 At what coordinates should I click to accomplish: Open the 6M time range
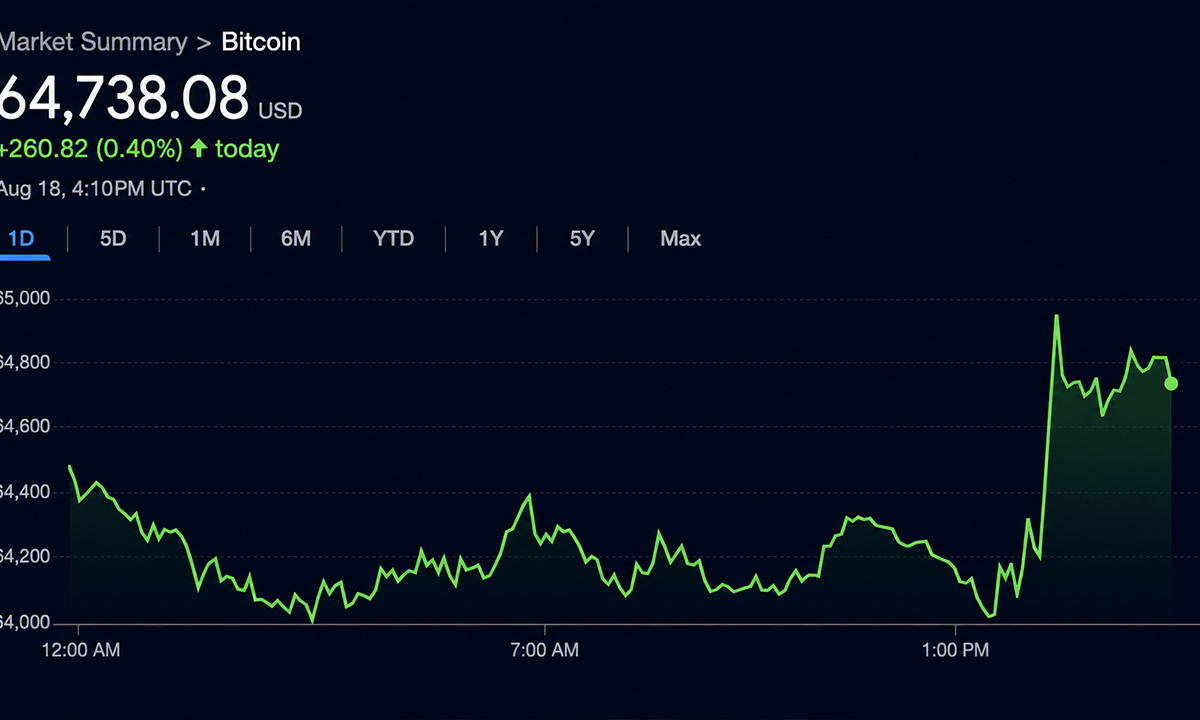(x=296, y=239)
